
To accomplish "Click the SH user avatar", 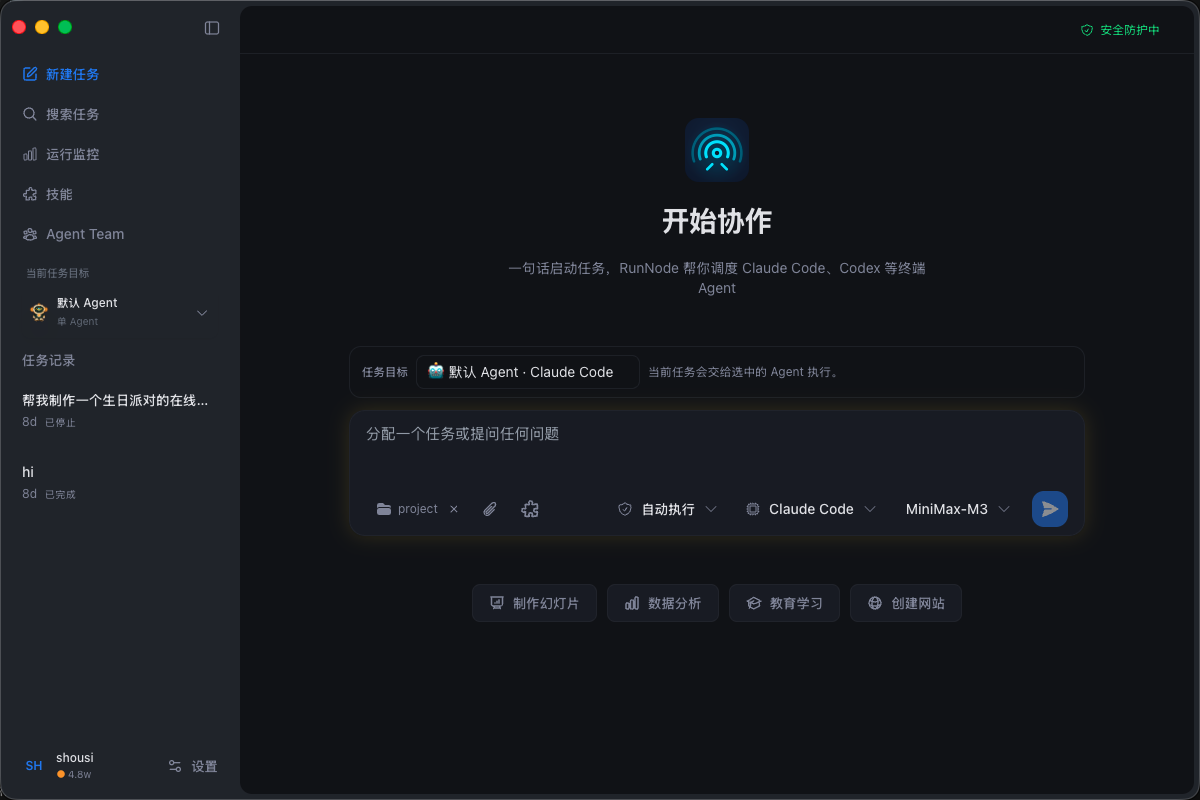I will click(x=34, y=766).
